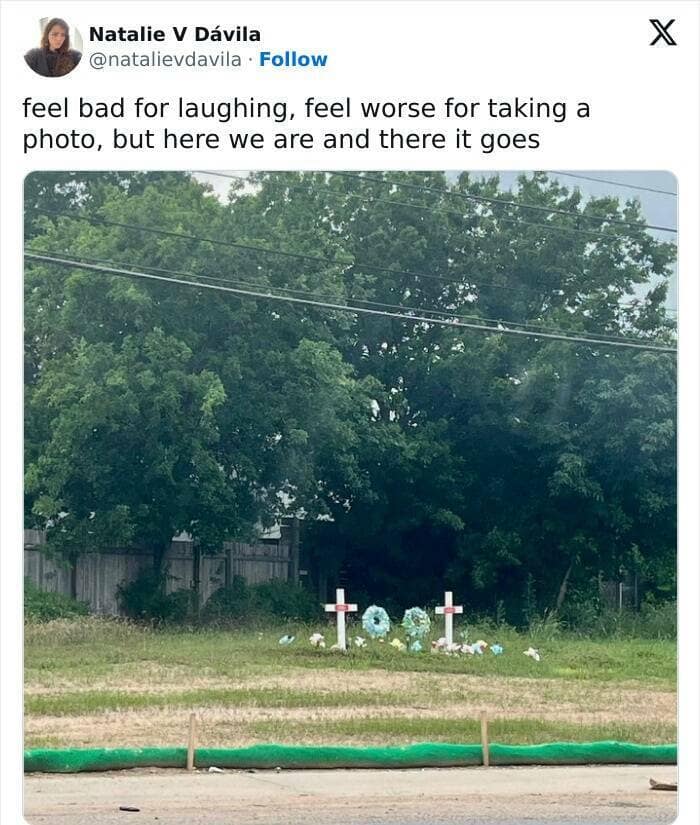
Task: Select the left blue wreath in photo
Action: (376, 621)
